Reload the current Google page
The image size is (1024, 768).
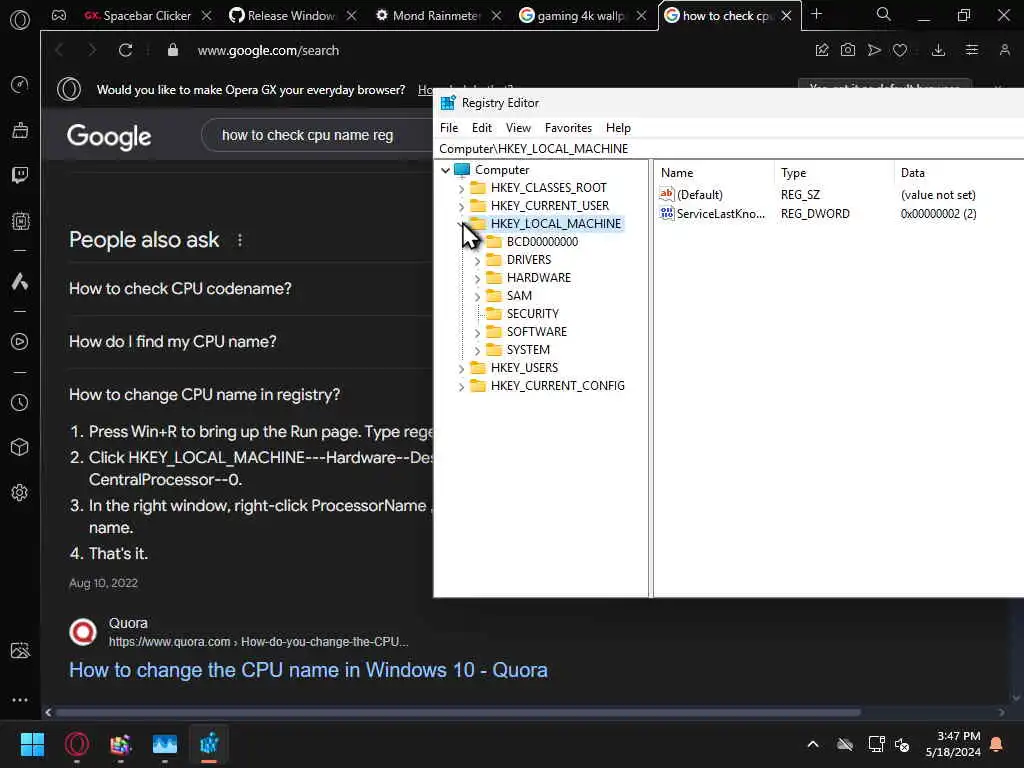[125, 50]
